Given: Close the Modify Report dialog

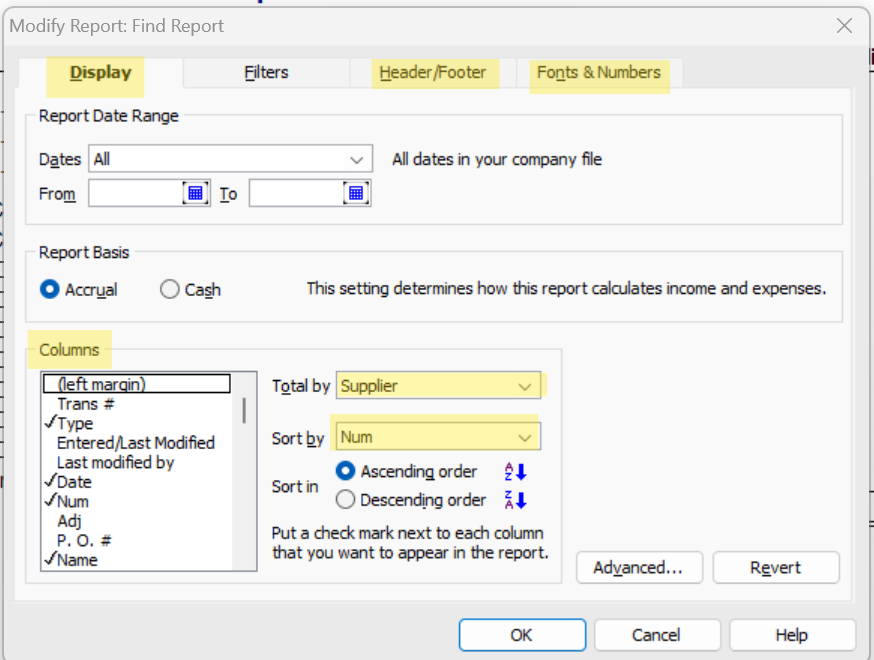Looking at the screenshot, I should pyautogui.click(x=844, y=26).
